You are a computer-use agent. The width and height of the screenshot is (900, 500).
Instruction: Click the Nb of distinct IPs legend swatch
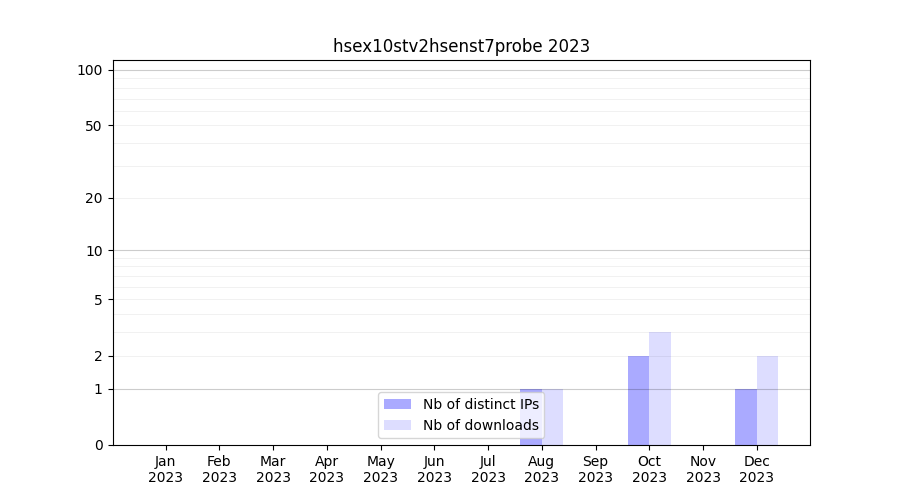[x=397, y=404]
